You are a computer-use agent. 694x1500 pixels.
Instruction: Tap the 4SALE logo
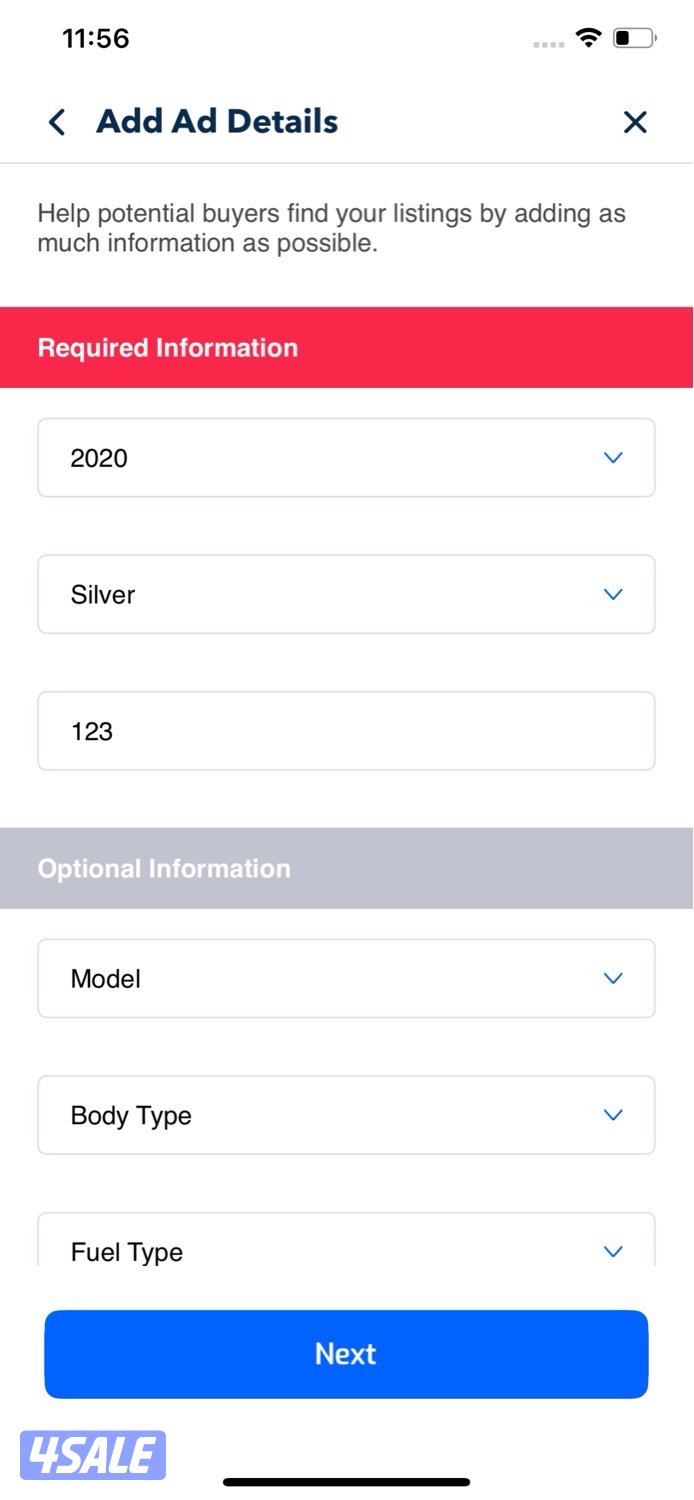[93, 1455]
